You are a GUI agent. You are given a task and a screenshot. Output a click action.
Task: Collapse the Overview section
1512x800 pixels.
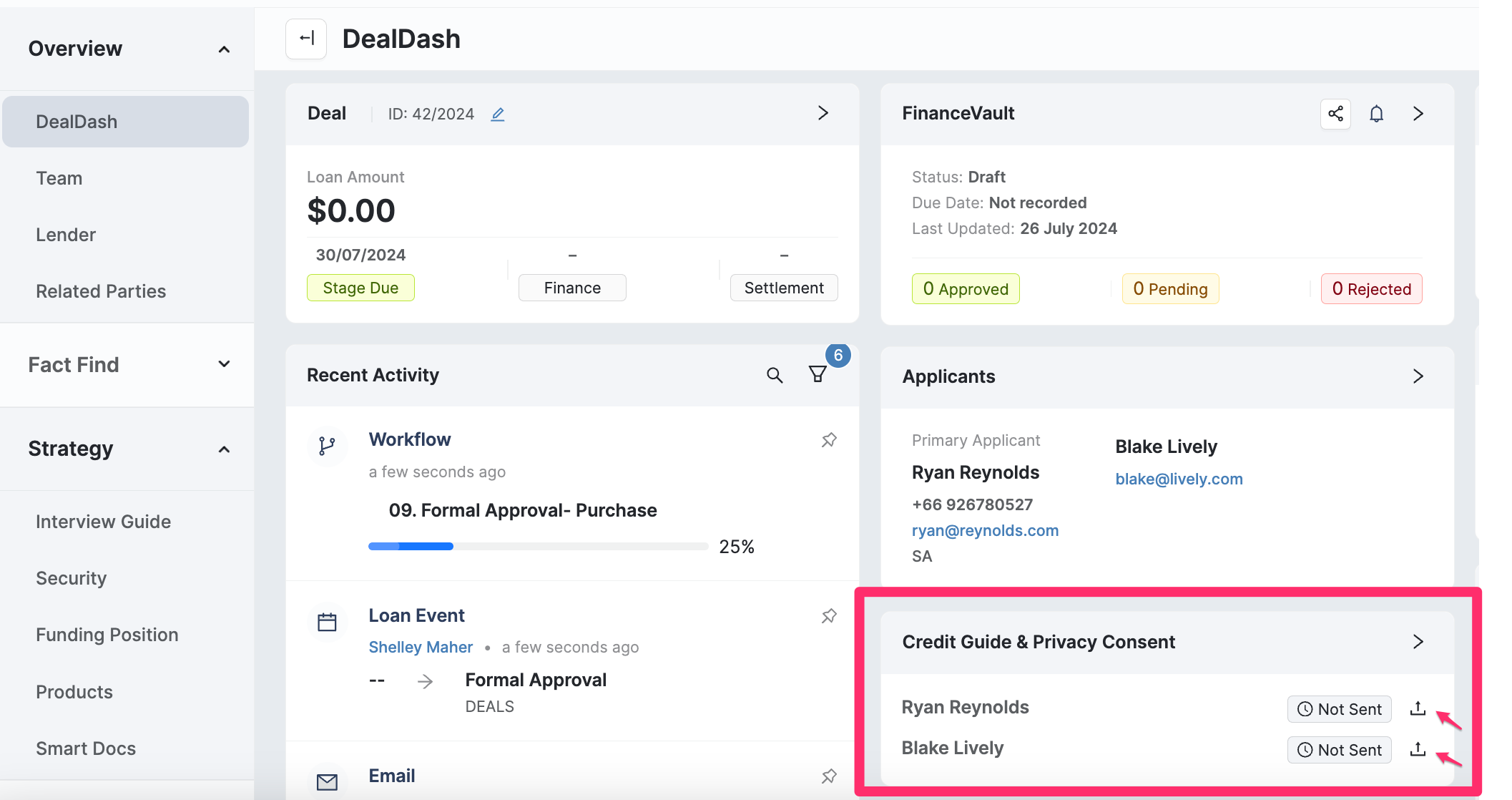pyautogui.click(x=224, y=49)
